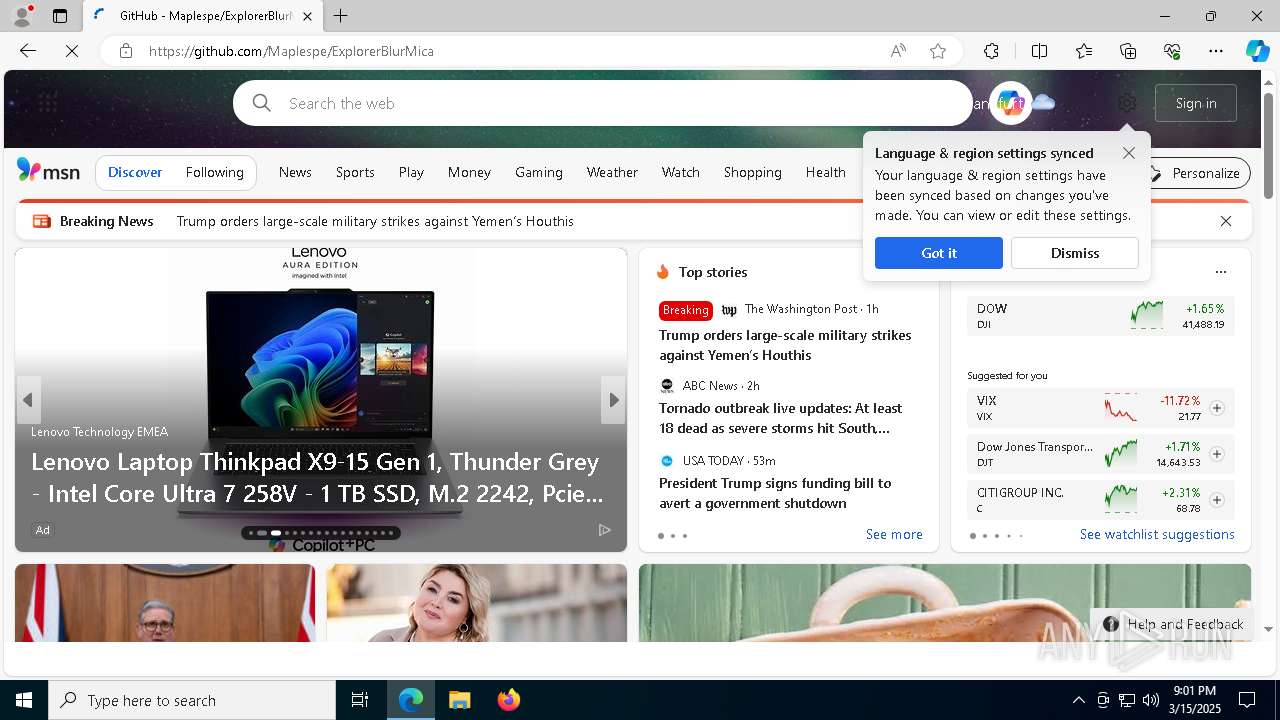The image size is (1280, 720).
Task: Click See watchlist suggestions link
Action: [x=1157, y=535]
